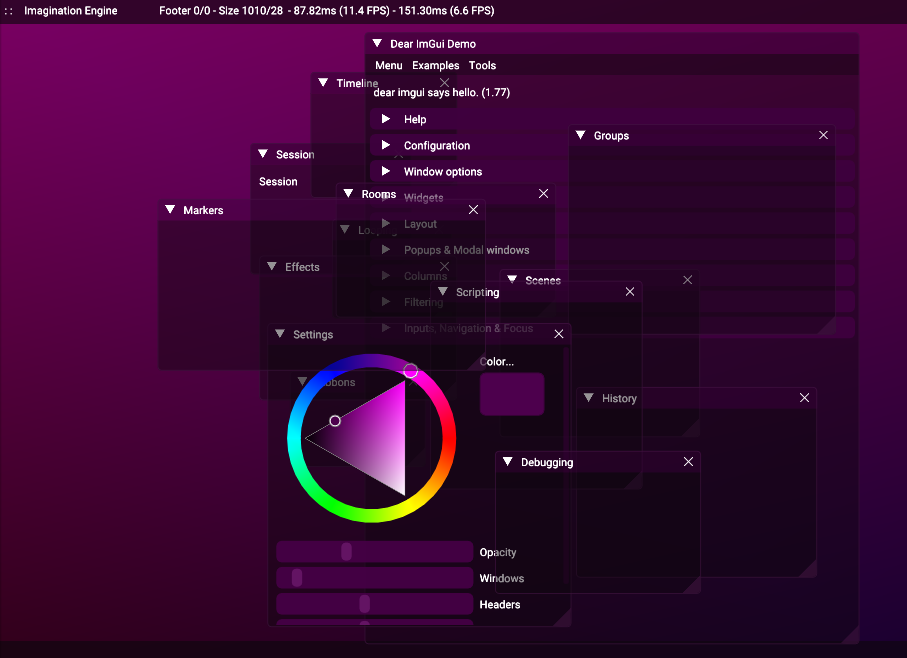Expand the Inputs, Navigation & Focus section
The width and height of the screenshot is (907, 658).
click(612, 328)
